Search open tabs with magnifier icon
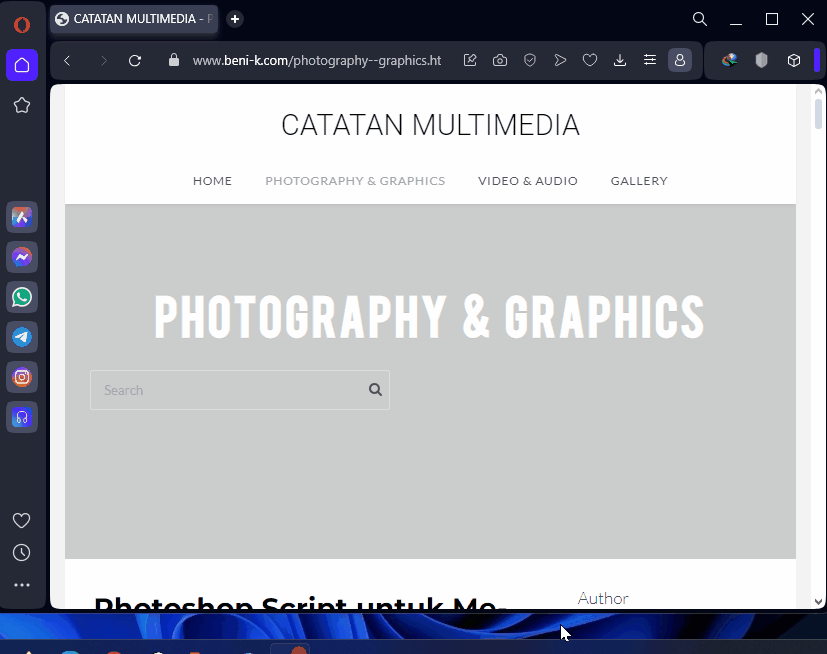 pos(700,19)
